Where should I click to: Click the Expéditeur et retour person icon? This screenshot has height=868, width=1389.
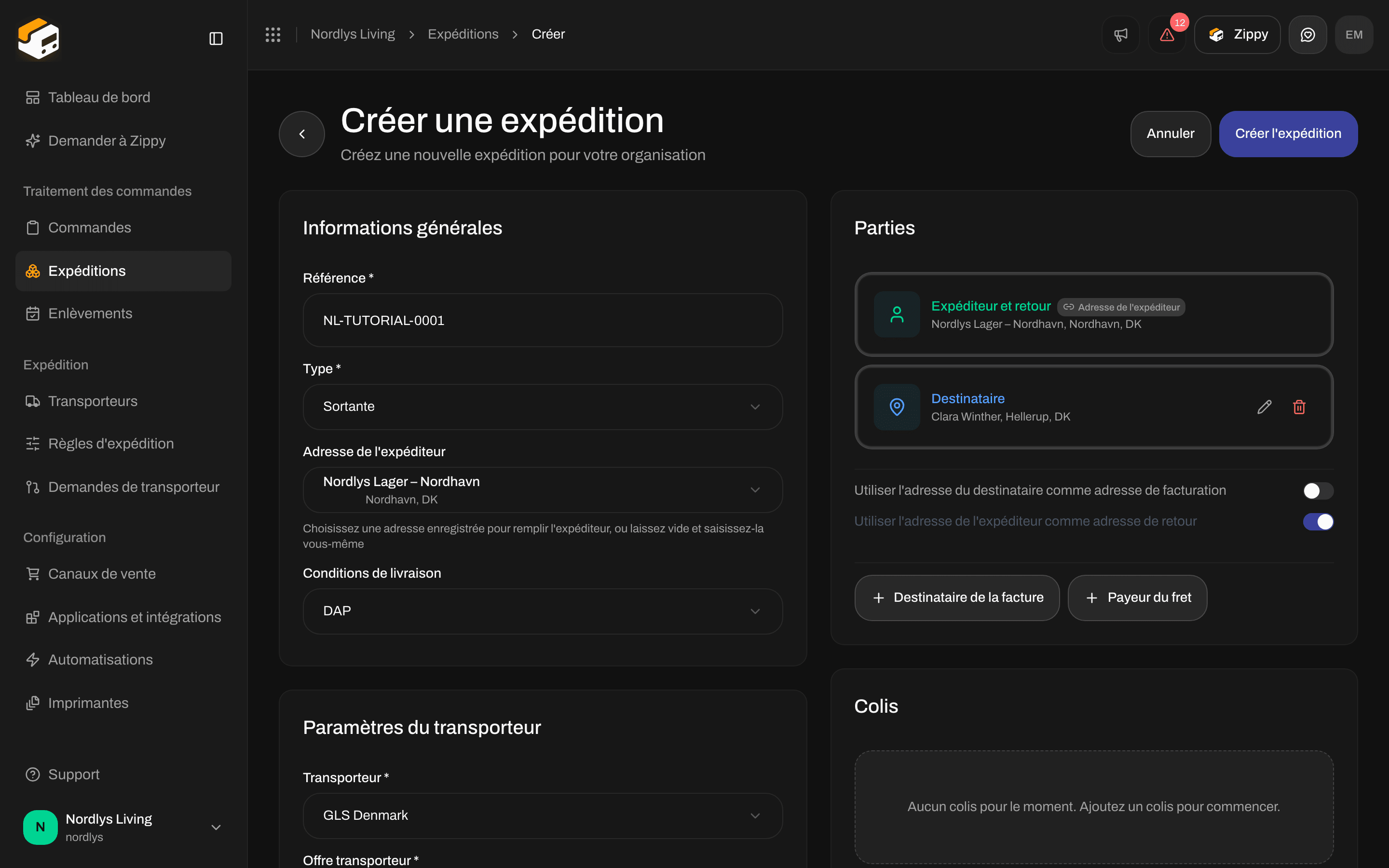point(897,314)
